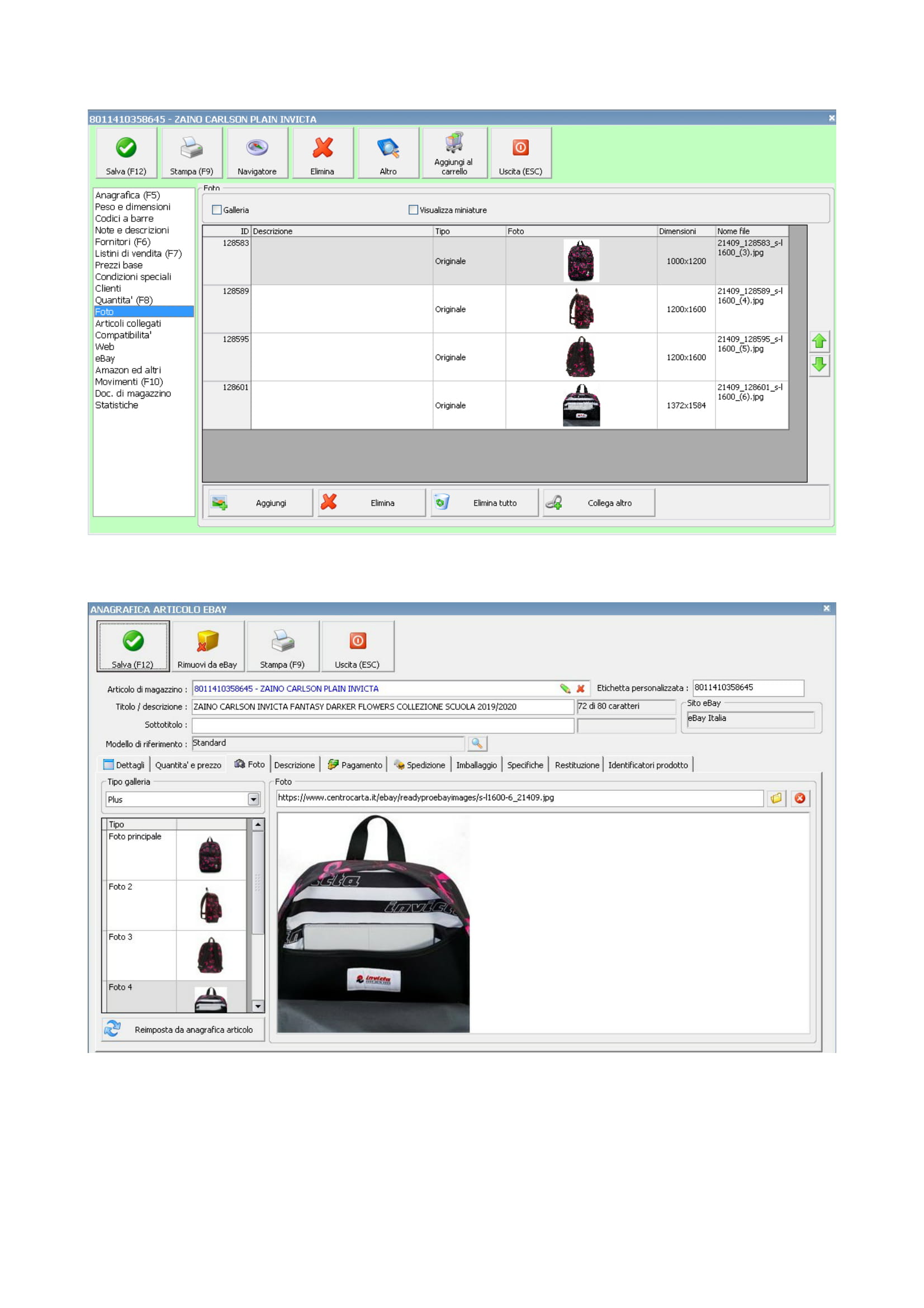Screen dimensions: 924x1308
Task: Open Amazon ed altri section
Action: click(x=128, y=370)
